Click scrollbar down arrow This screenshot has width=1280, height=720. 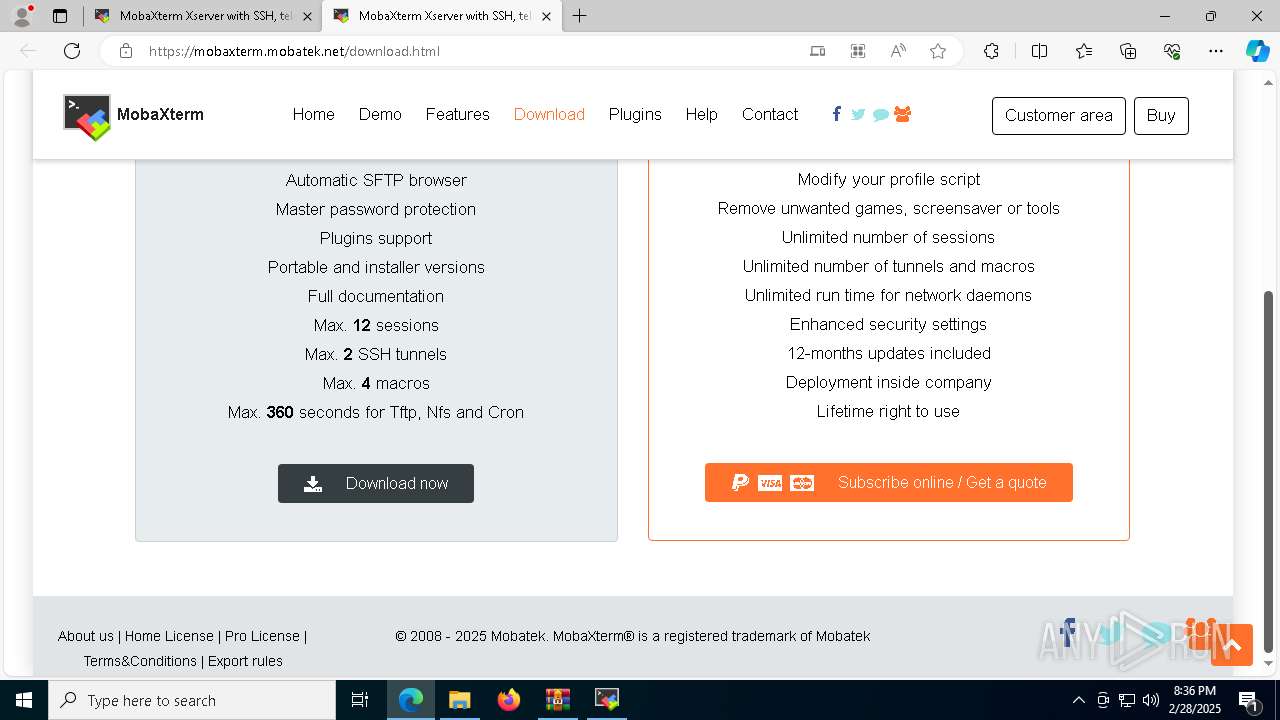(x=1270, y=663)
